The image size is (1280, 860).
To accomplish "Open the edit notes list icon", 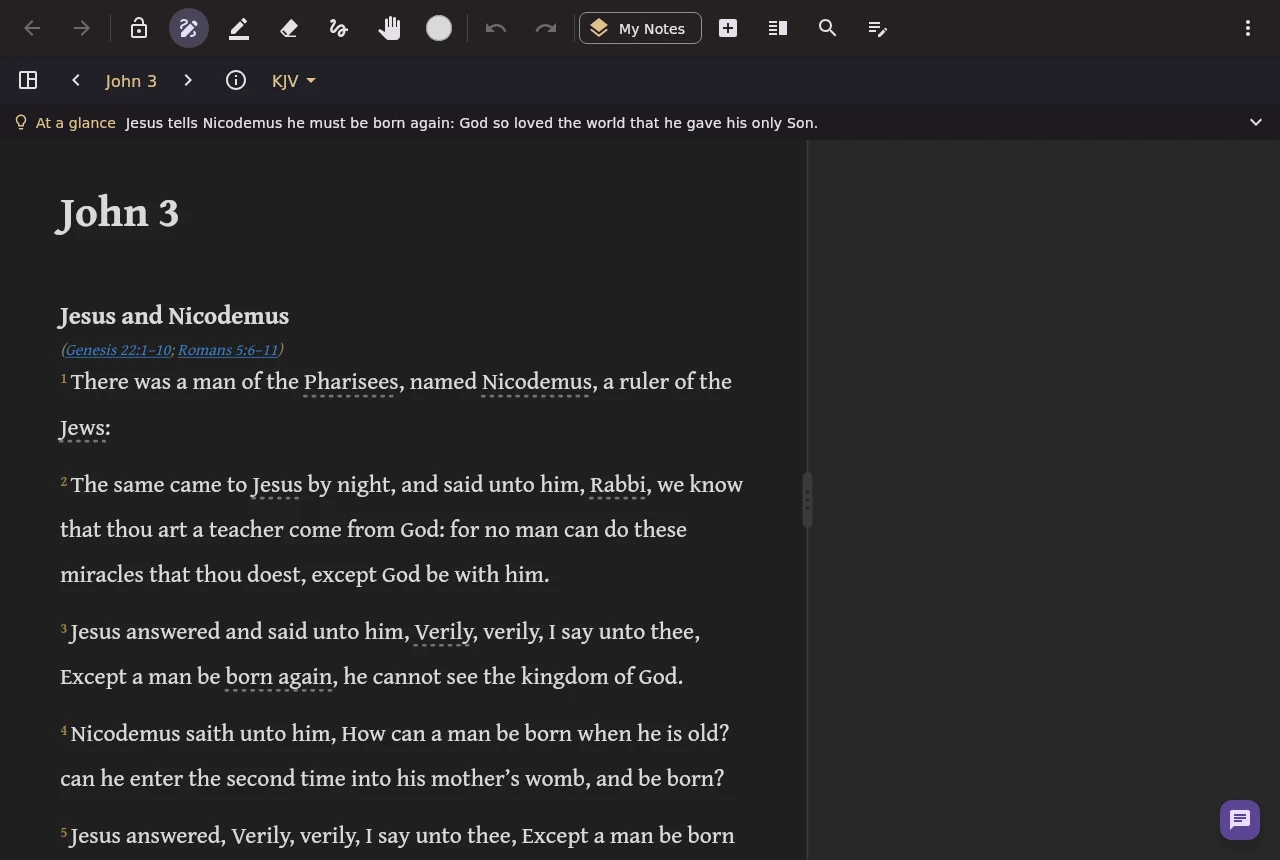I will coord(878,28).
